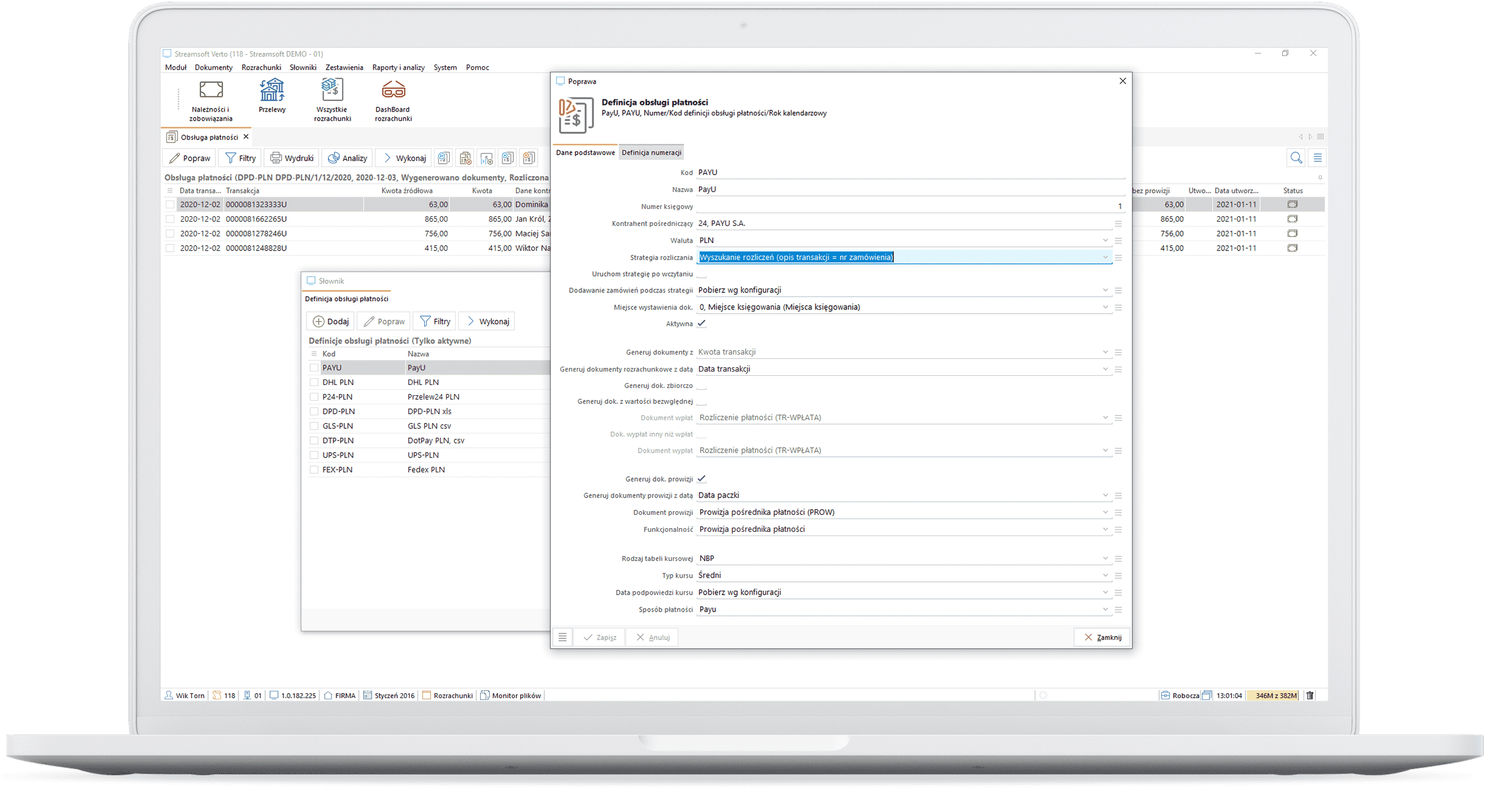Open the Moduł menu

click(x=176, y=68)
